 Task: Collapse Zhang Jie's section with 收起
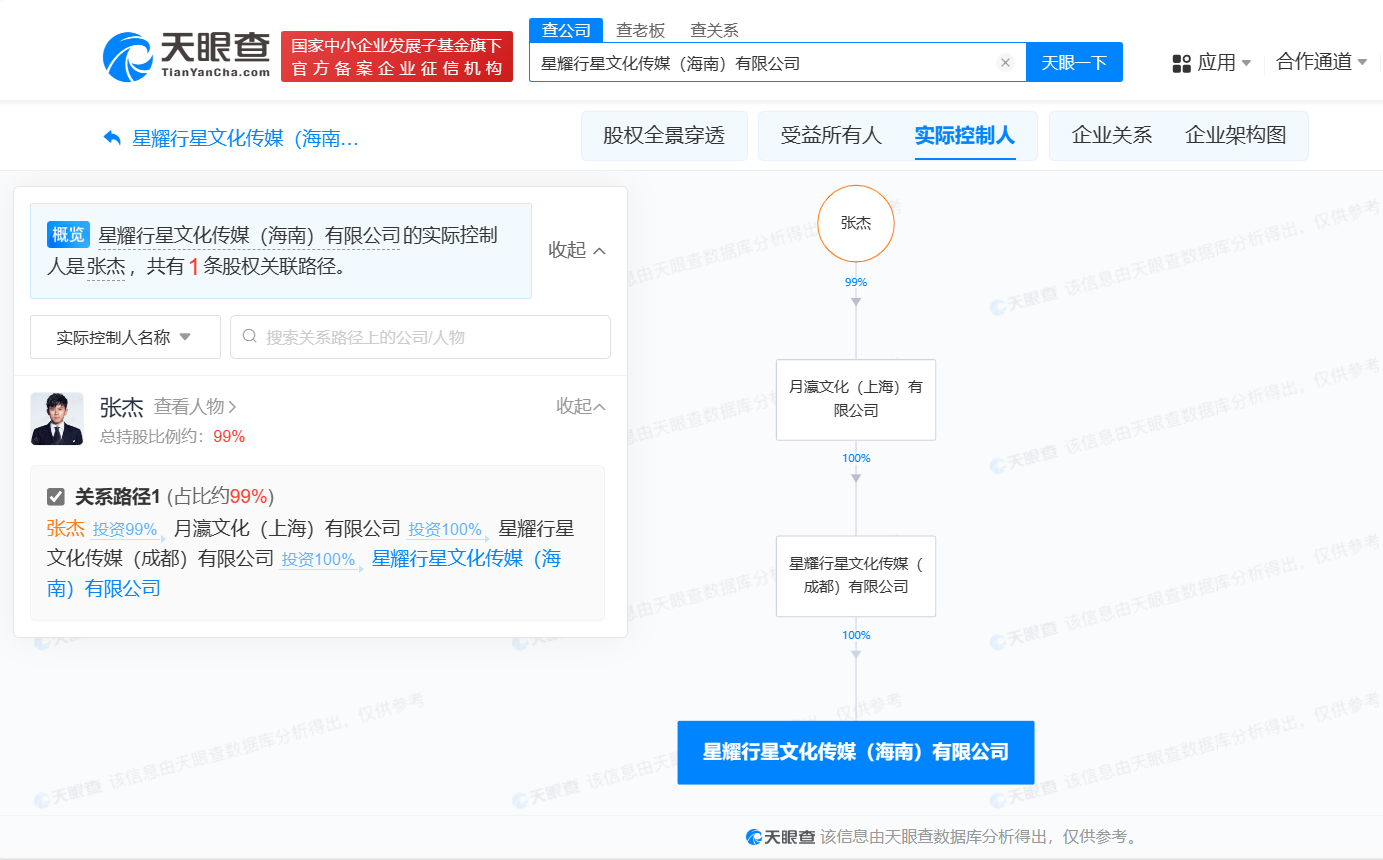(x=581, y=406)
